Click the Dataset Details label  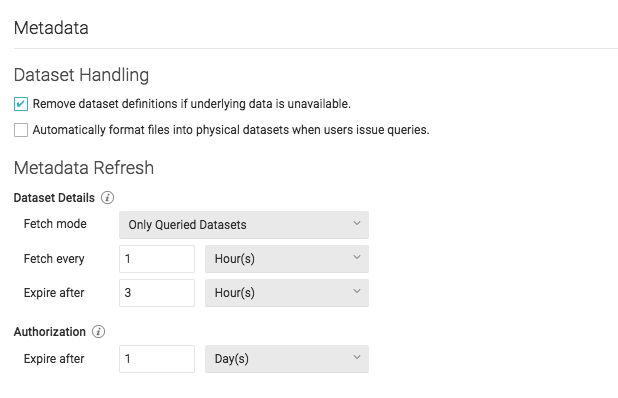pos(54,197)
